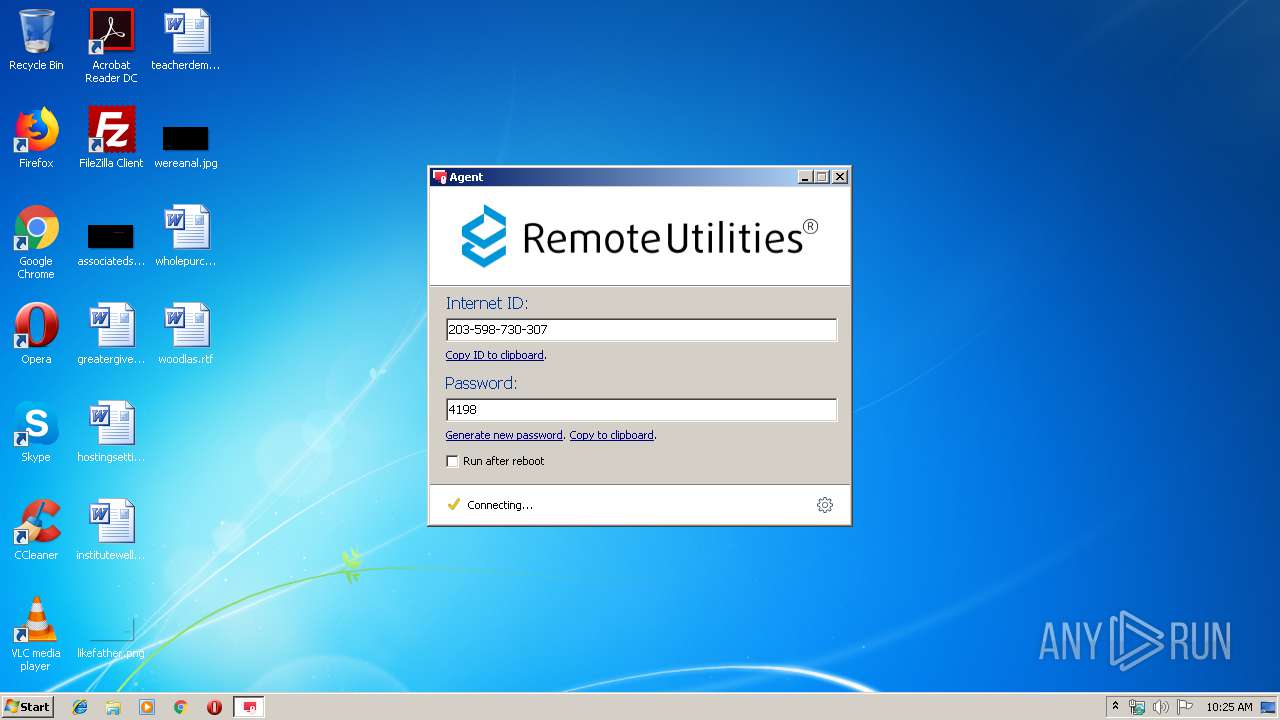
Task: Click the Internet ID field
Action: [x=641, y=330]
